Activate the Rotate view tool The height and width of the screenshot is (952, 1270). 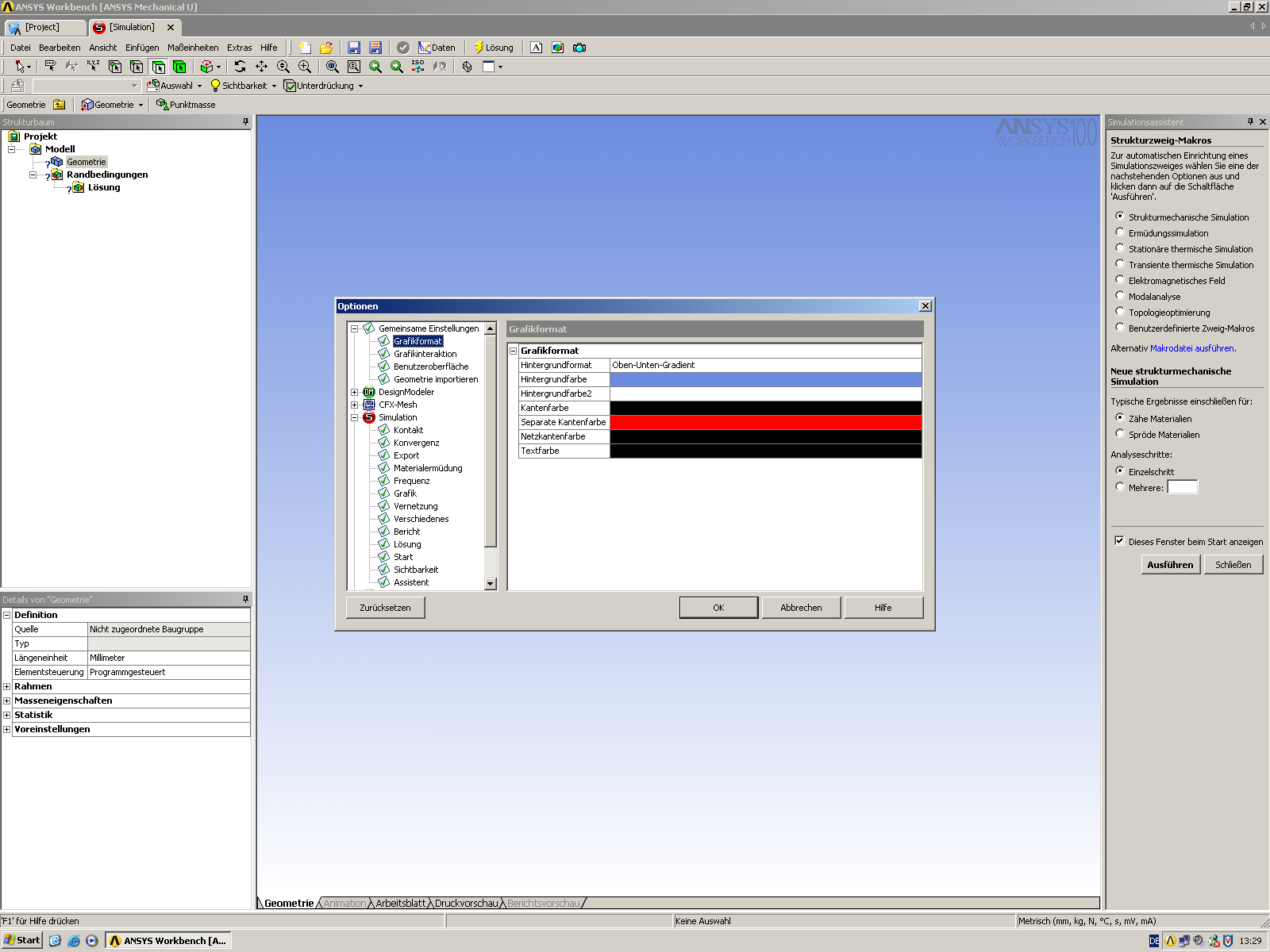[240, 67]
